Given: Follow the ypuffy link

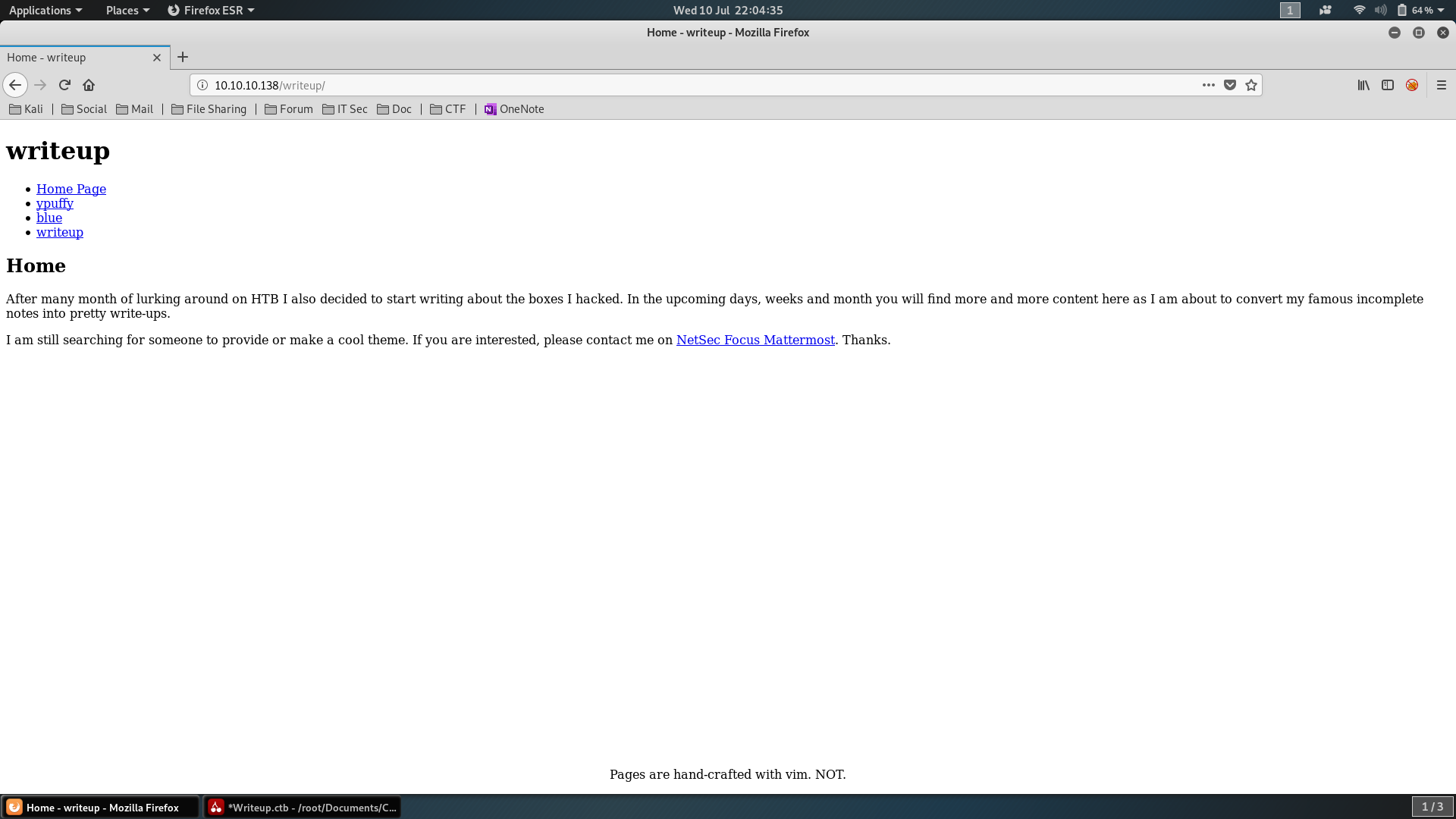Looking at the screenshot, I should 55,203.
